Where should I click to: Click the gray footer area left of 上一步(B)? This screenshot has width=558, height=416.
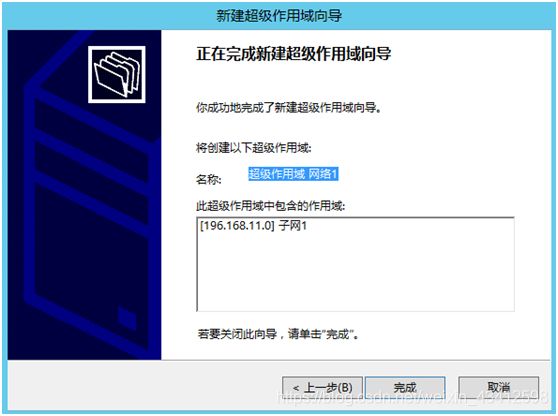click(142, 386)
